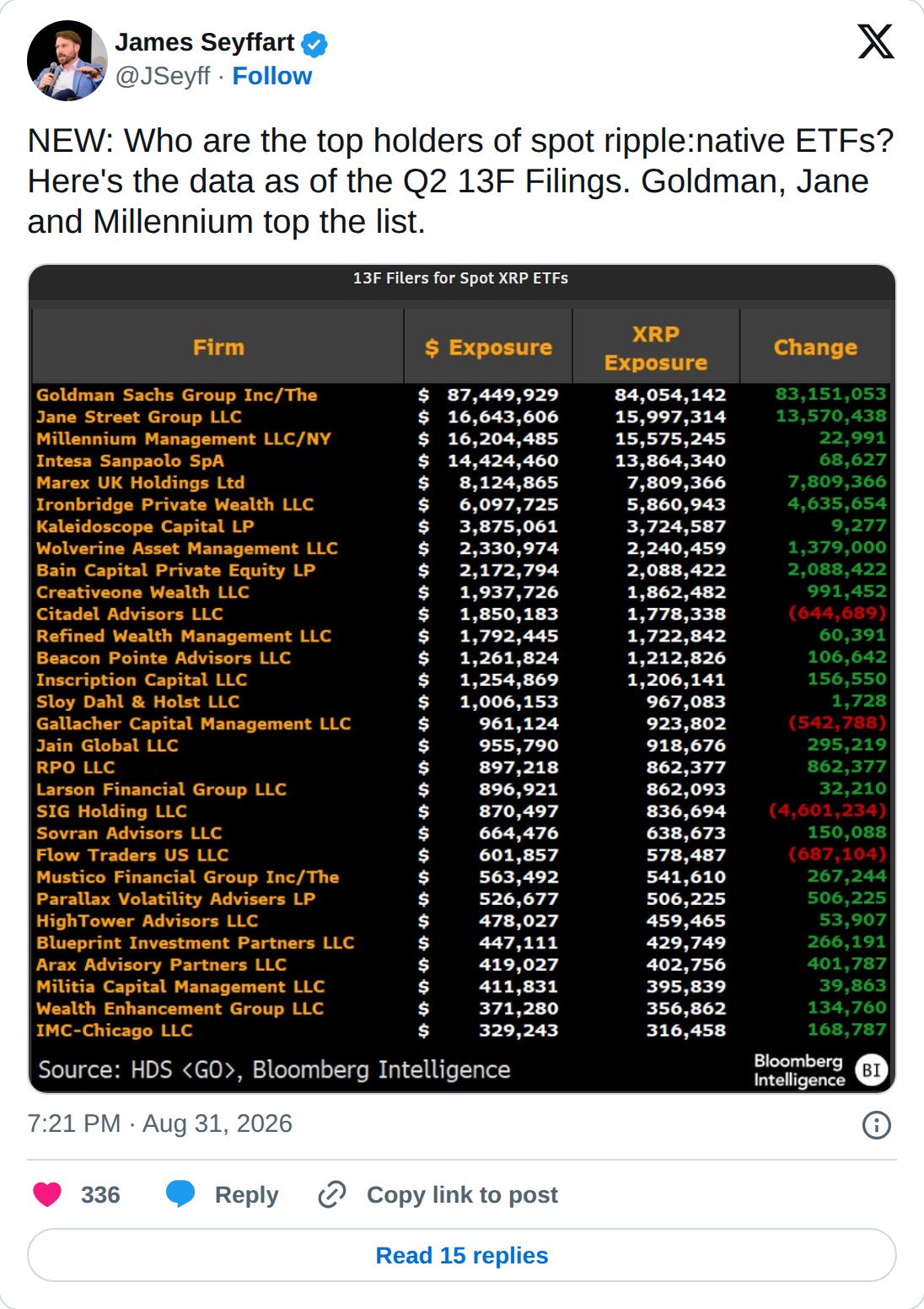
Task: Click the reply speech bubble icon
Action: click(x=180, y=1194)
